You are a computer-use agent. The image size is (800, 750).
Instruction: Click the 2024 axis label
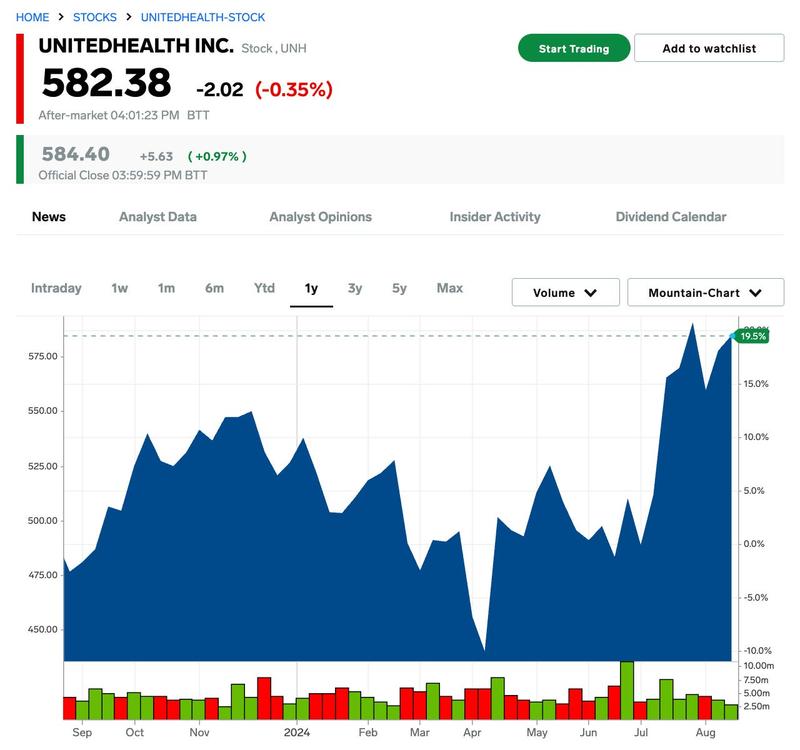click(x=297, y=732)
